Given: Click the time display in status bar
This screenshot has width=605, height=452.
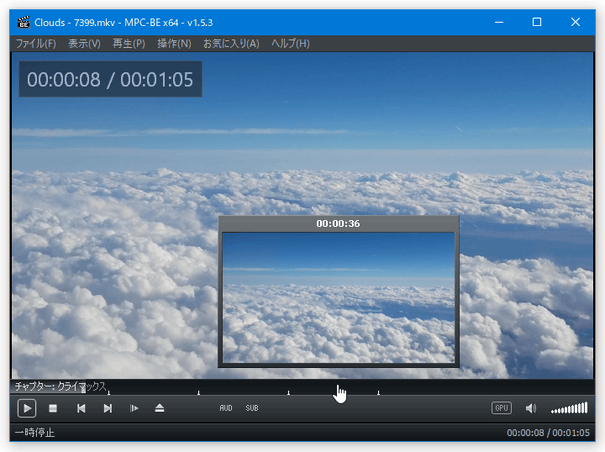Looking at the screenshot, I should pos(549,433).
